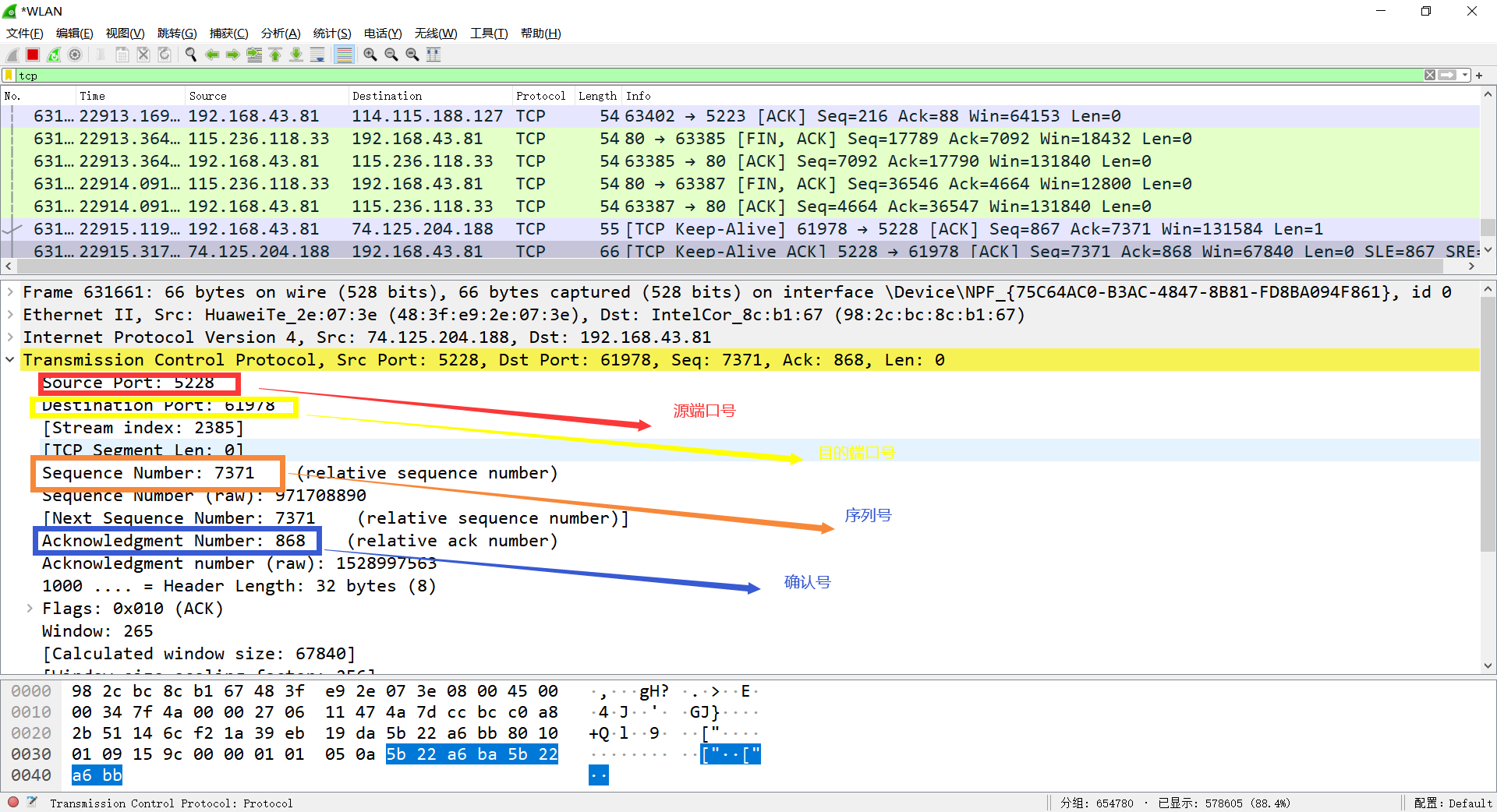Go forward to next packet in history
Viewport: 1497px width, 812px height.
(x=233, y=55)
